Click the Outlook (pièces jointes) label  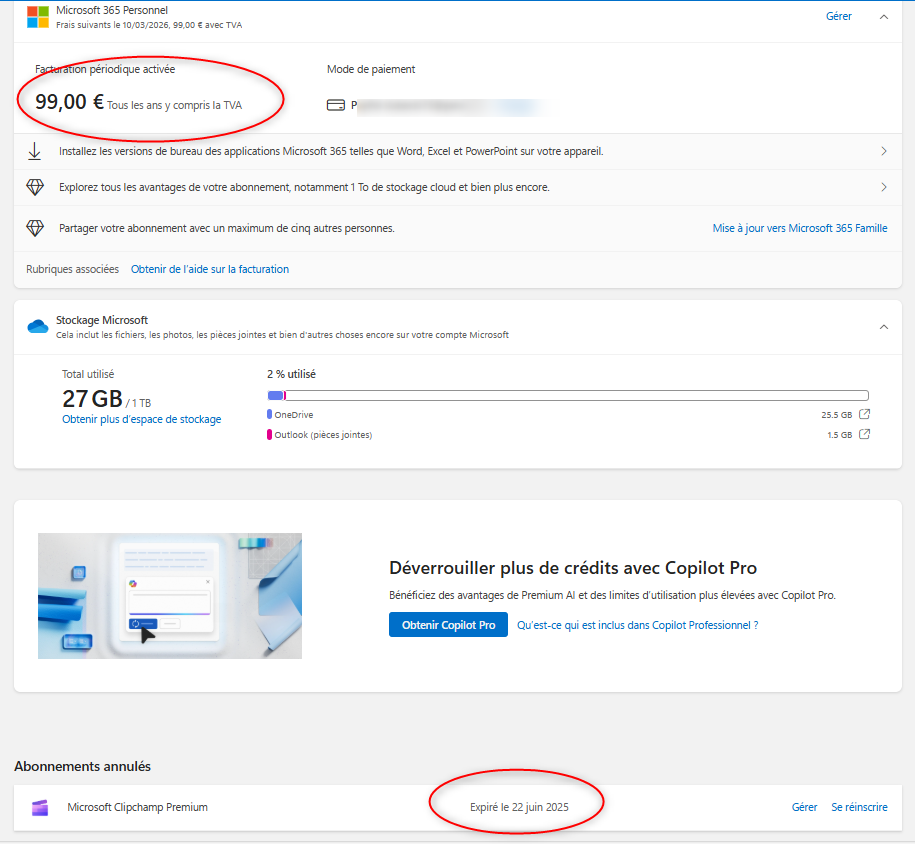coord(323,435)
